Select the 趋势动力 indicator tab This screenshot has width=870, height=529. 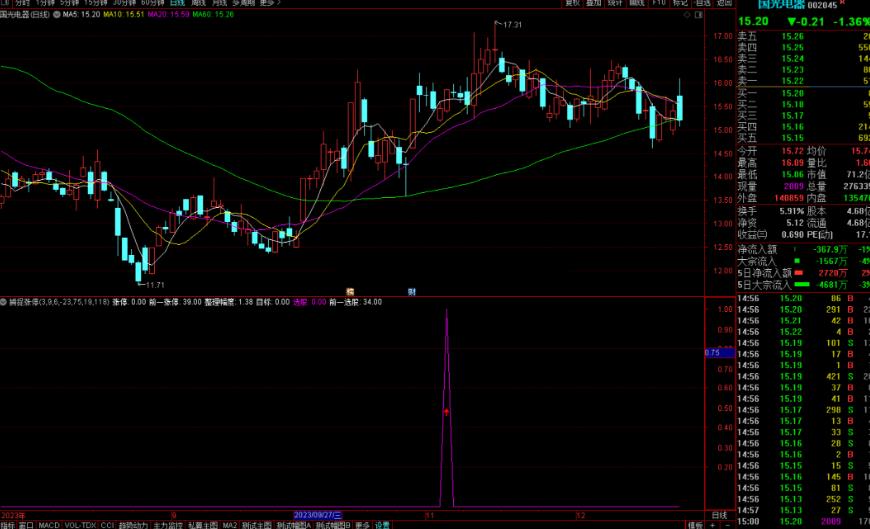tap(133, 525)
